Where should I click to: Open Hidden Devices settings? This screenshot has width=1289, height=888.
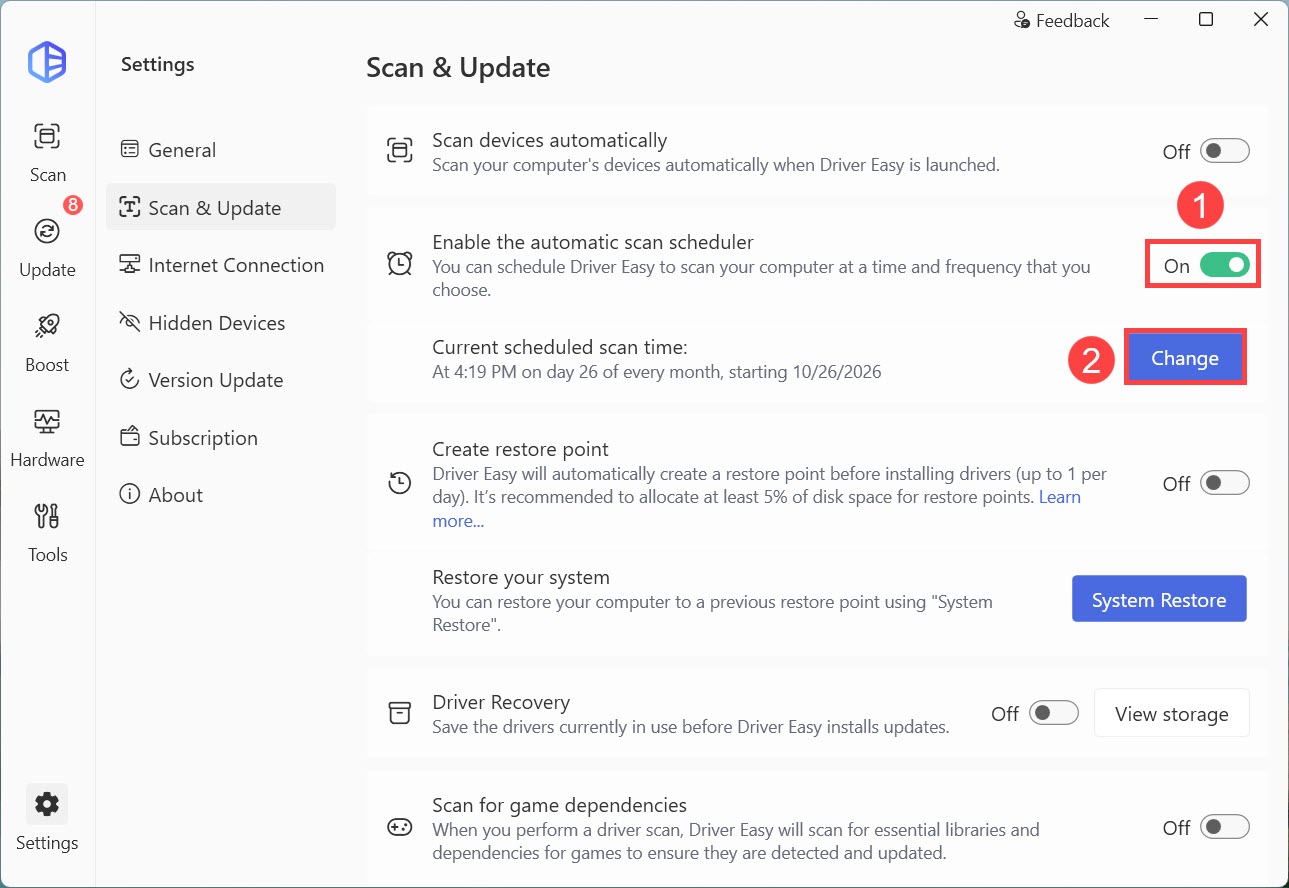pyautogui.click(x=221, y=322)
